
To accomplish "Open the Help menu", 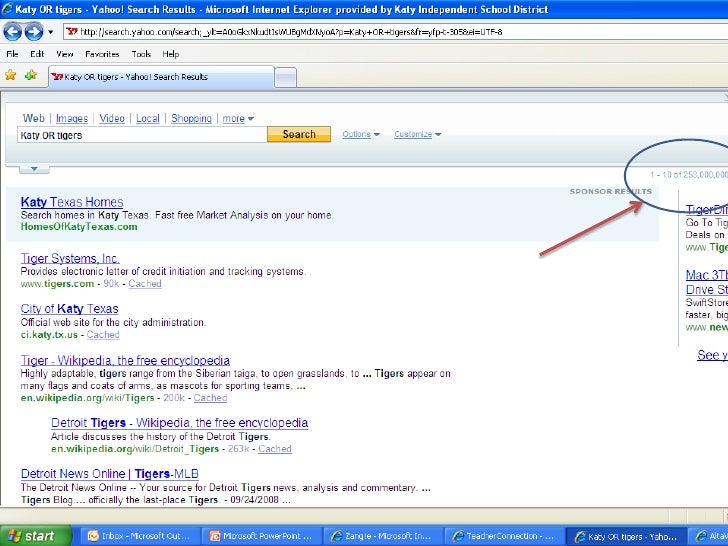I will 170,54.
